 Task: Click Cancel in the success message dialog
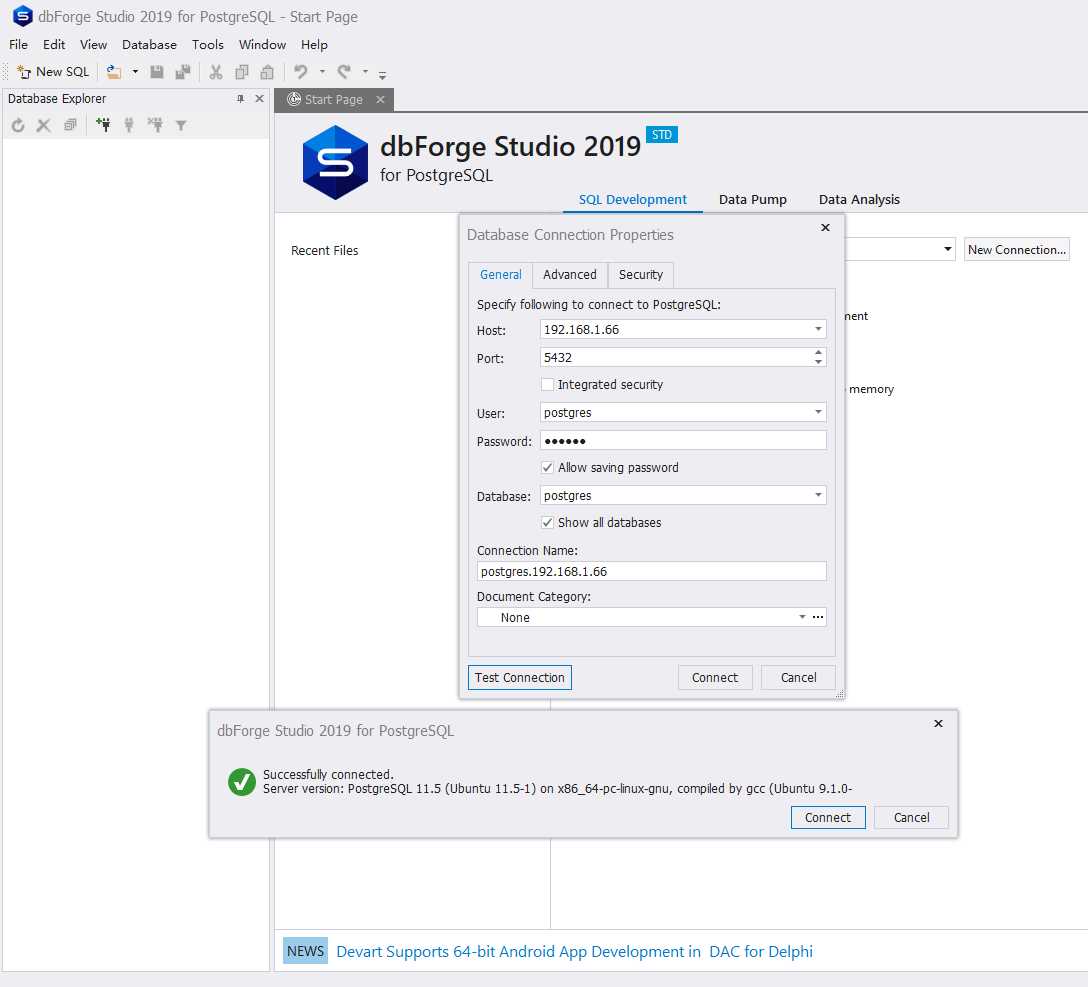[x=911, y=818]
